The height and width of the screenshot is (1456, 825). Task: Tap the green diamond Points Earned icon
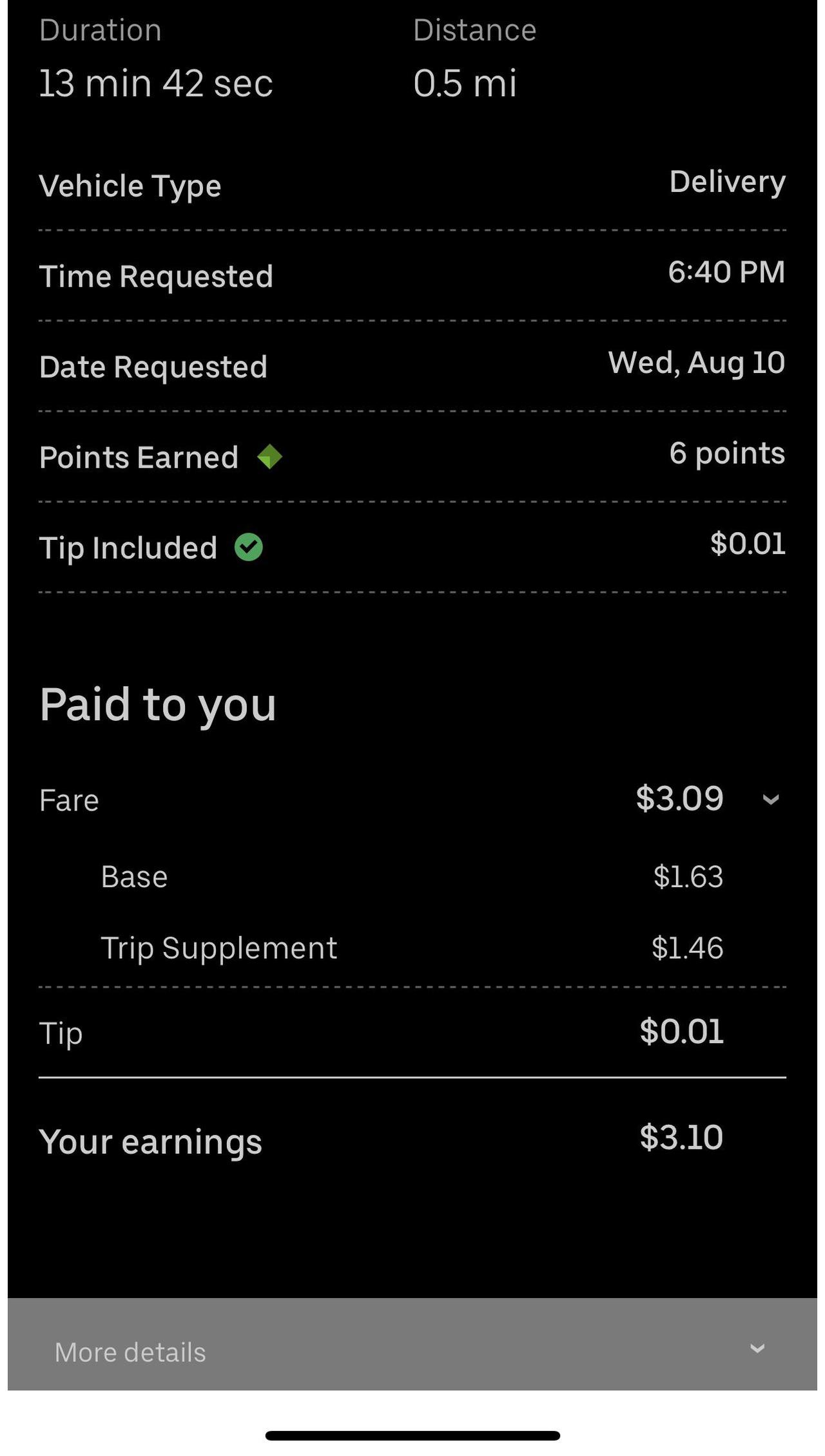pos(269,457)
